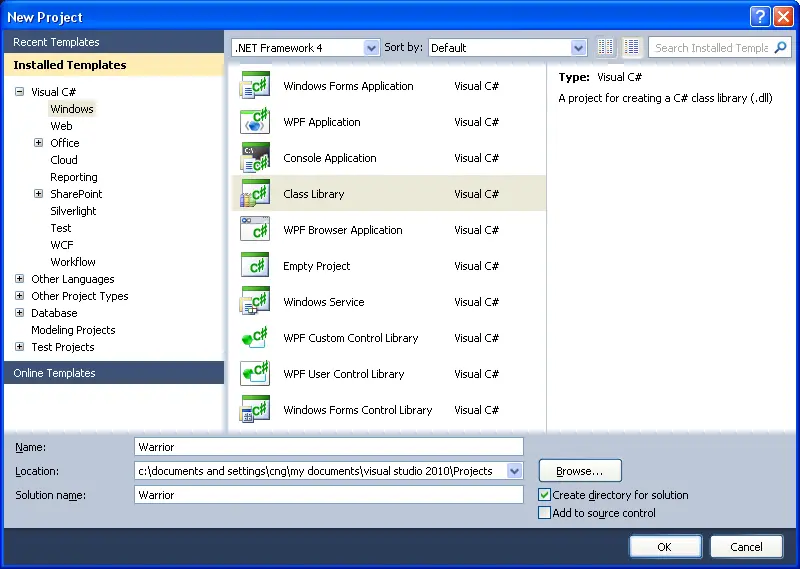Click the Cancel button
The image size is (800, 569).
746,547
